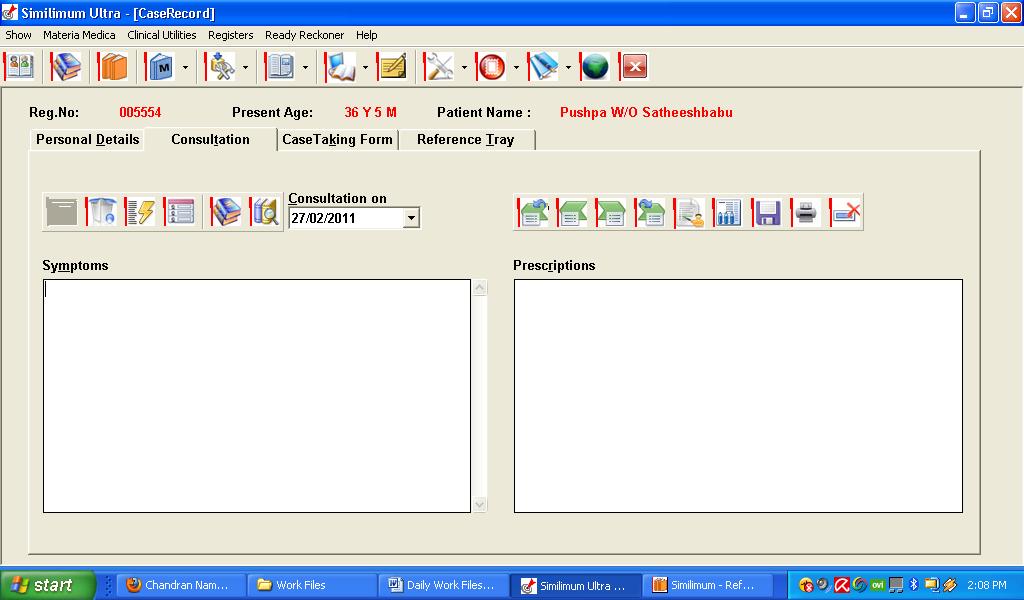Screen dimensions: 1024x600
Task: Switch to the Personal Details tab
Action: [x=88, y=140]
